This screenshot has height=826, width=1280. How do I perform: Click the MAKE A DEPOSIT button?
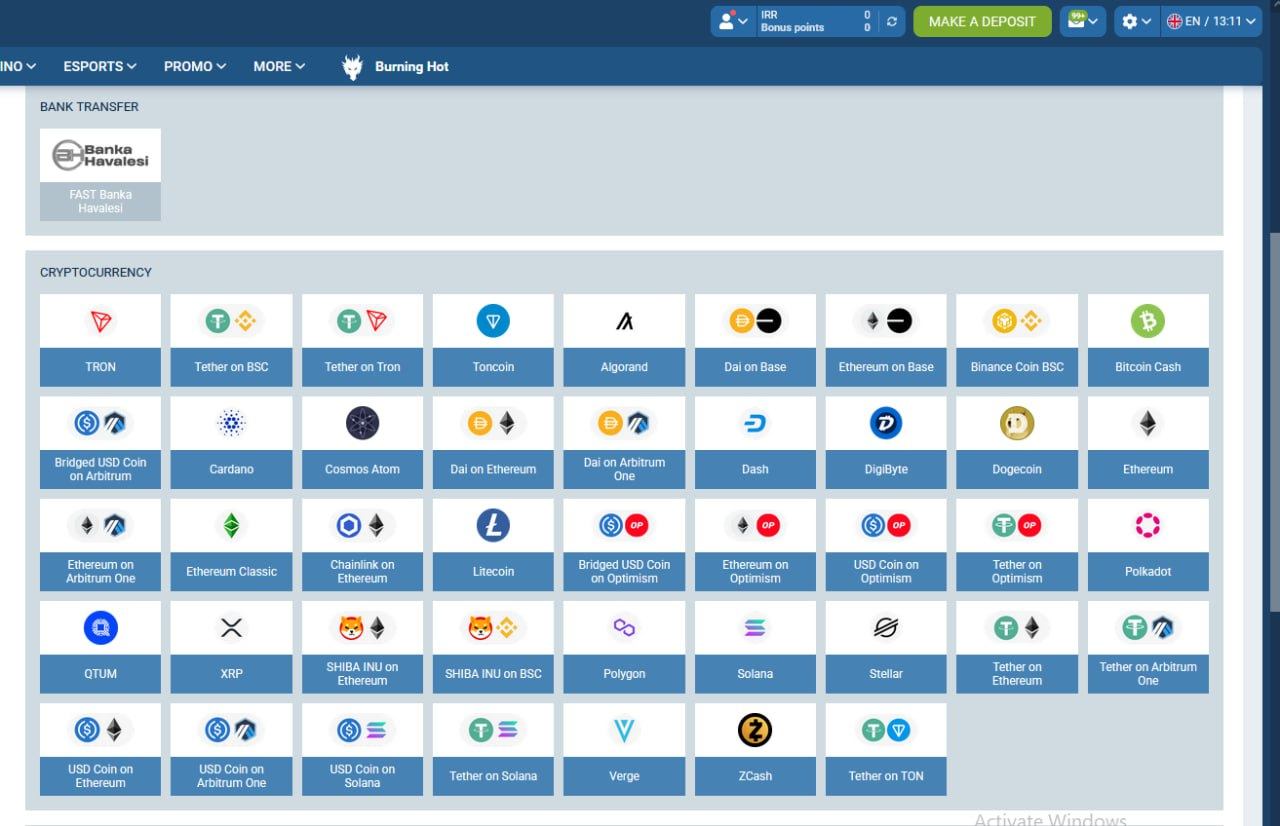[x=982, y=21]
